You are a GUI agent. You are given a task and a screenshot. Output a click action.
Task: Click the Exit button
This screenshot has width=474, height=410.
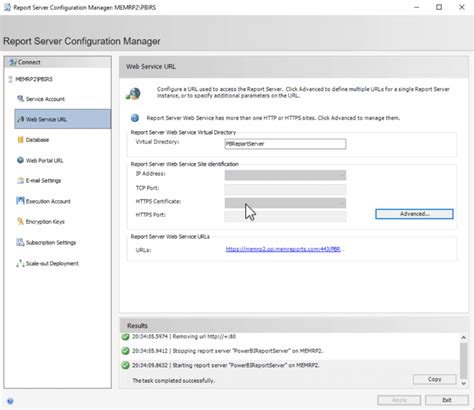pyautogui.click(x=447, y=400)
